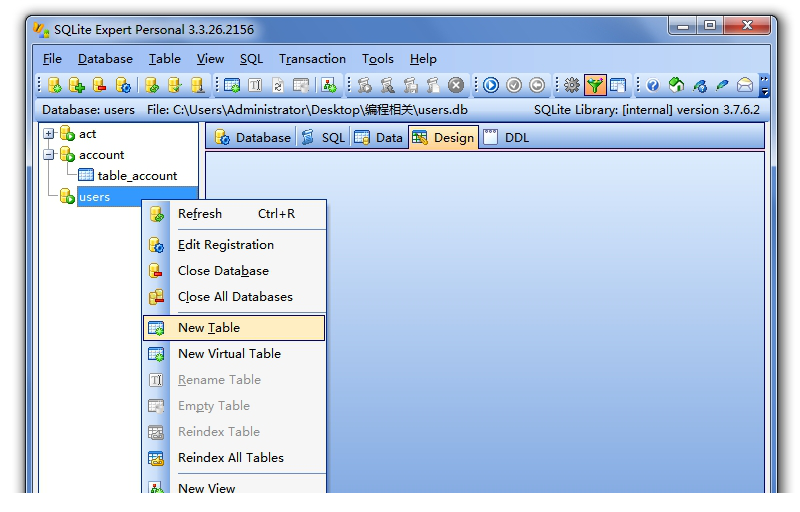Choose New Virtual Table from the context menu
The width and height of the screenshot is (800, 512).
(234, 354)
